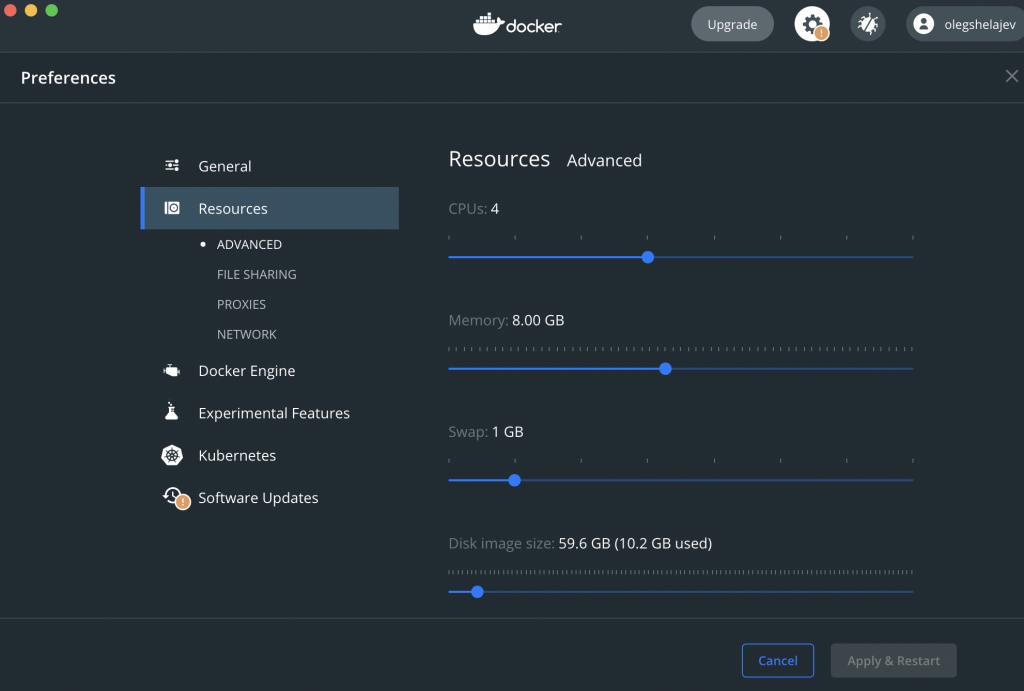Click the right end of CPUs slider track

click(x=912, y=257)
